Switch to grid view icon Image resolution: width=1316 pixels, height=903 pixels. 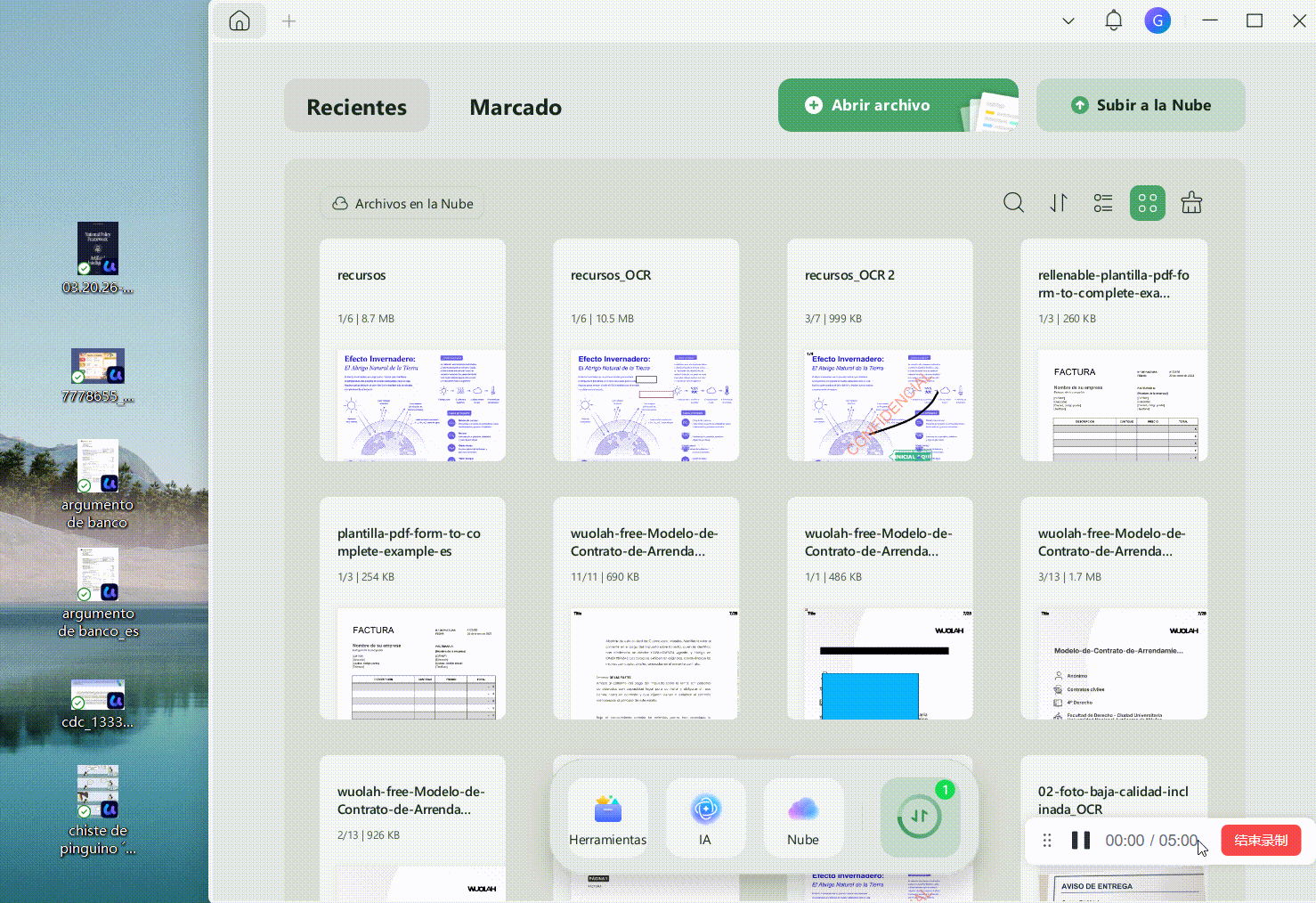(1148, 203)
